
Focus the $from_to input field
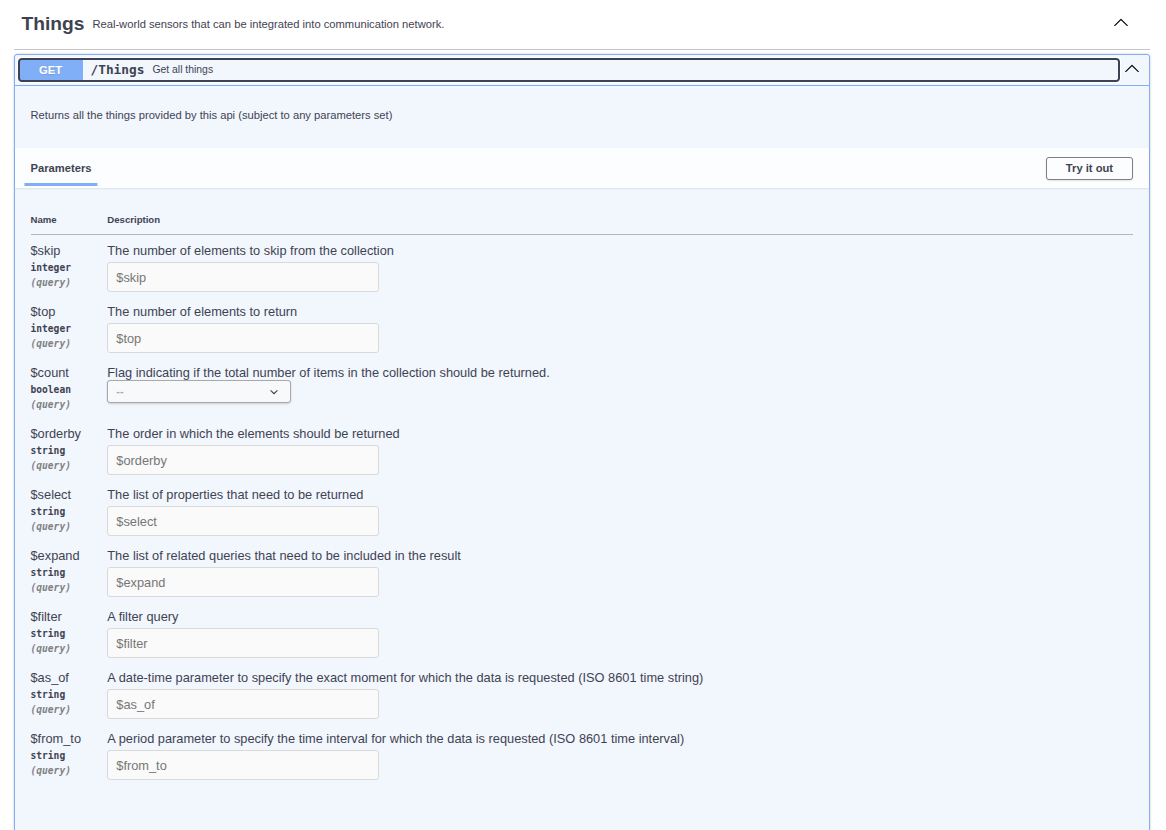(242, 765)
